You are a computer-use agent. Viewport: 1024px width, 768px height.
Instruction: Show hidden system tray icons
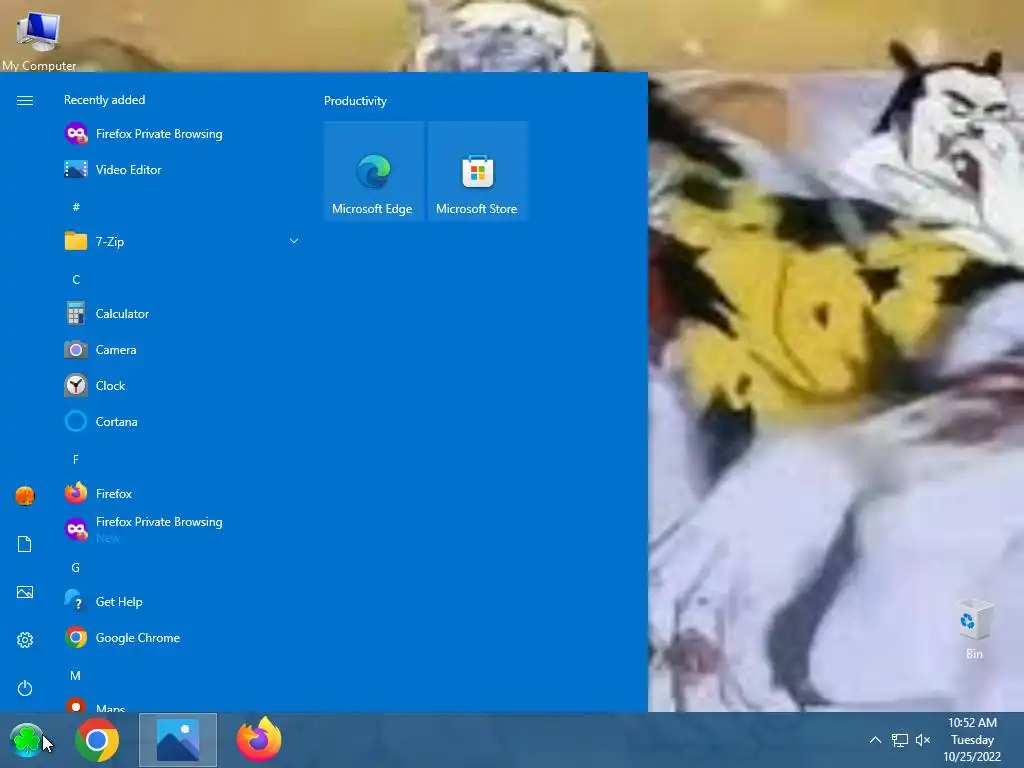coord(875,740)
